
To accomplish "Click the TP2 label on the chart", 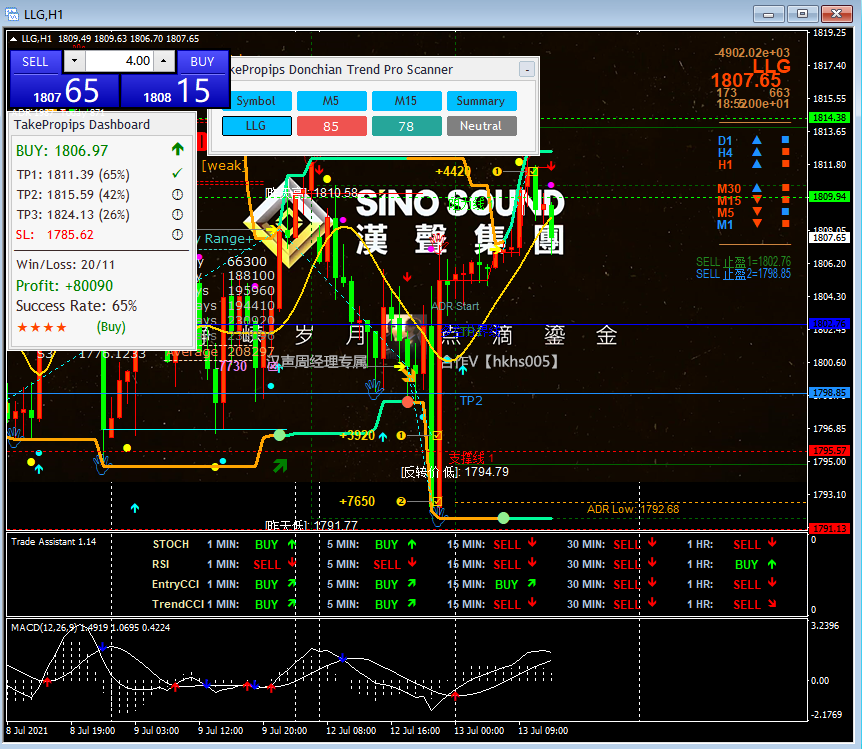I will pyautogui.click(x=471, y=401).
